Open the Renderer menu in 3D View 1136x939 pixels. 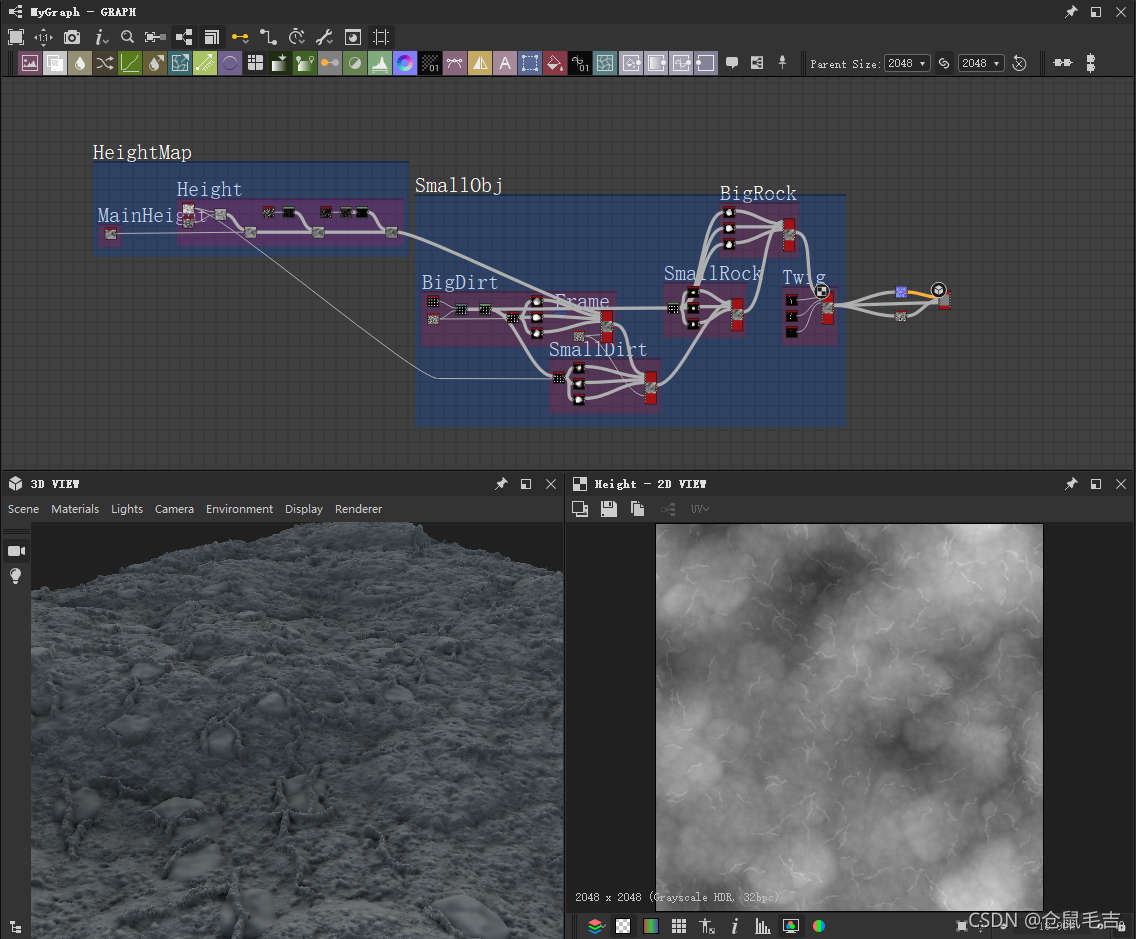(x=358, y=509)
